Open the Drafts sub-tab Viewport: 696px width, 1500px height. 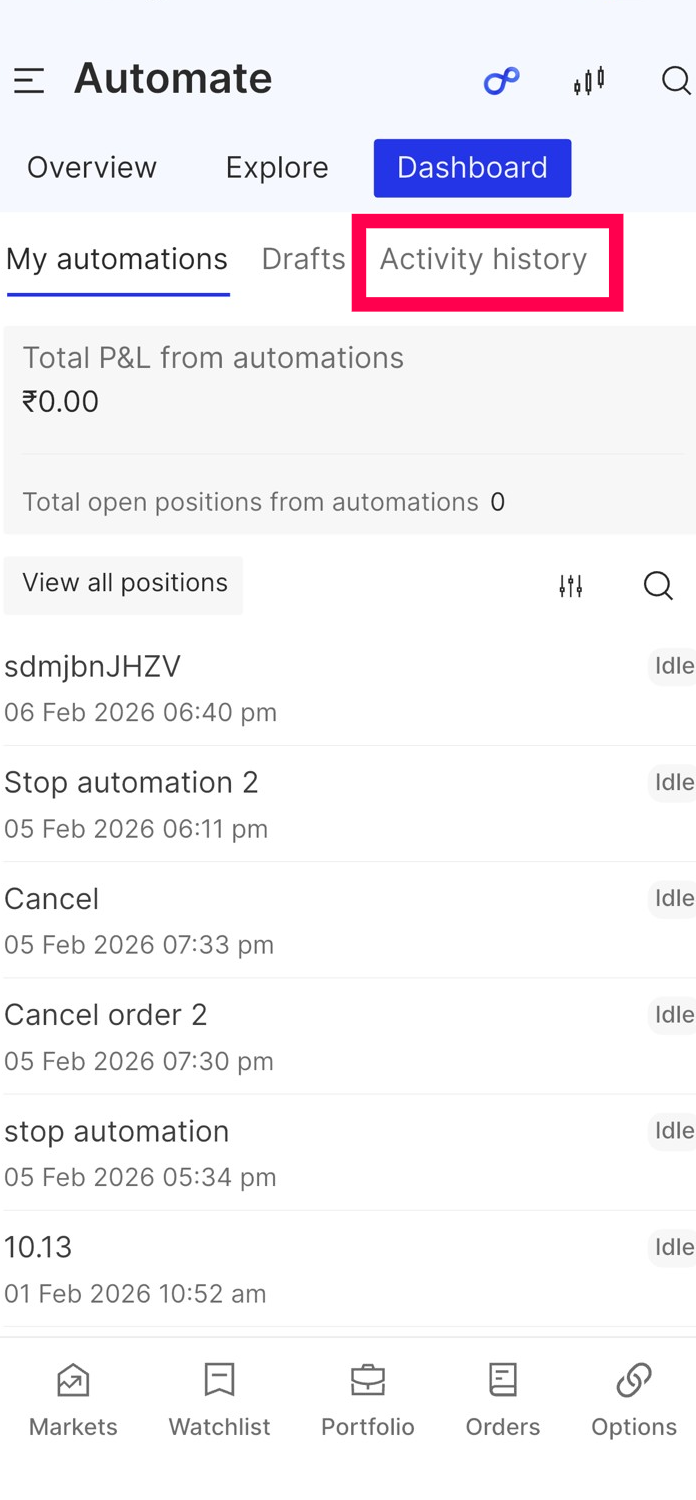303,260
